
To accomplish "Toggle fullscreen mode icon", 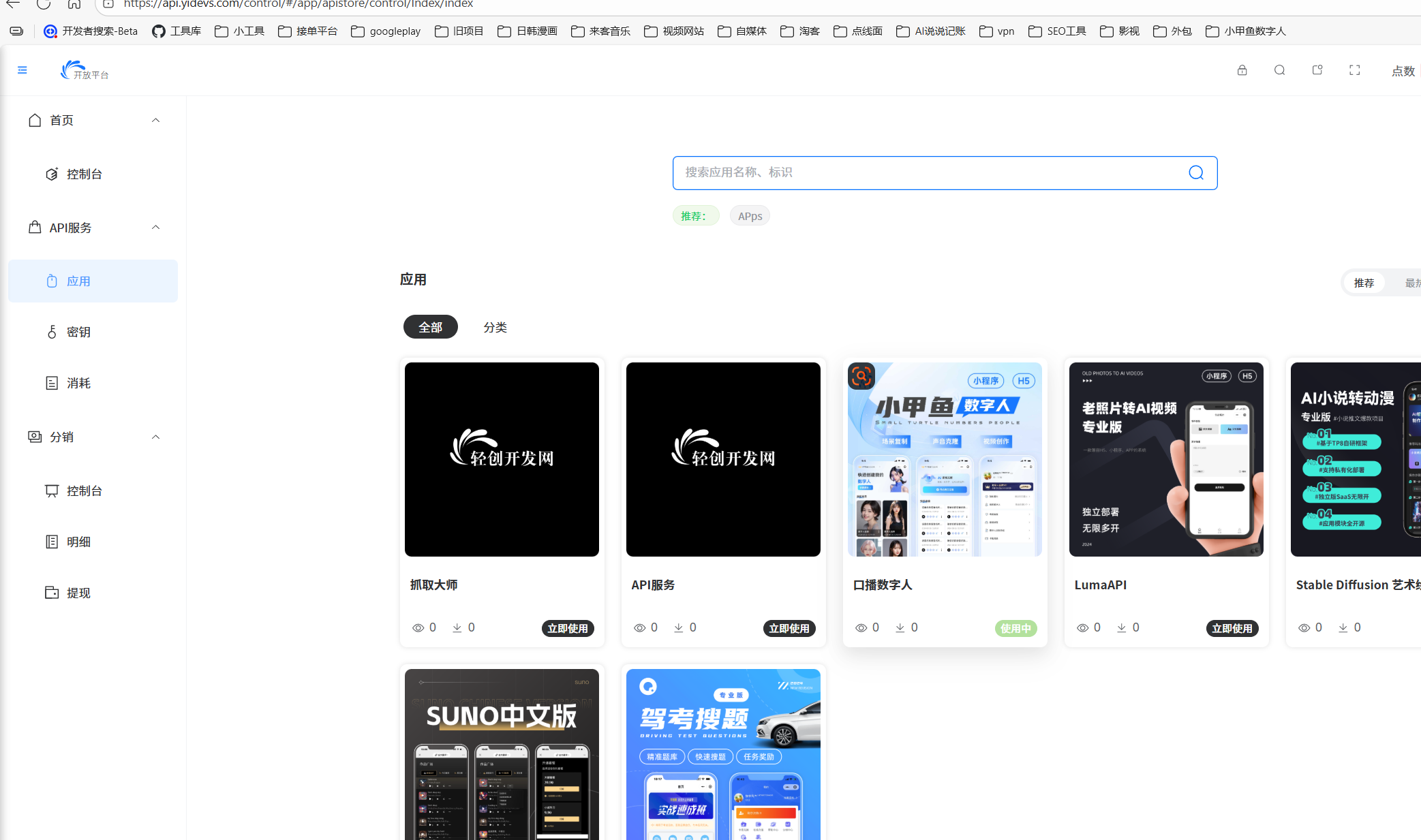I will tap(1354, 70).
